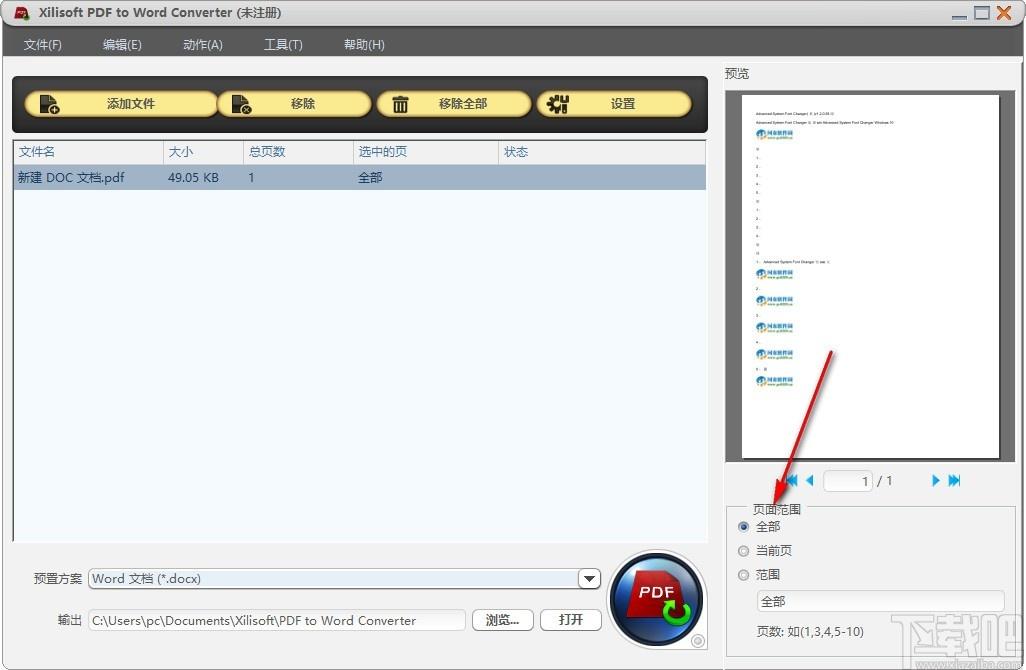
Task: Click the 选中的页 column header
Action: (x=426, y=152)
